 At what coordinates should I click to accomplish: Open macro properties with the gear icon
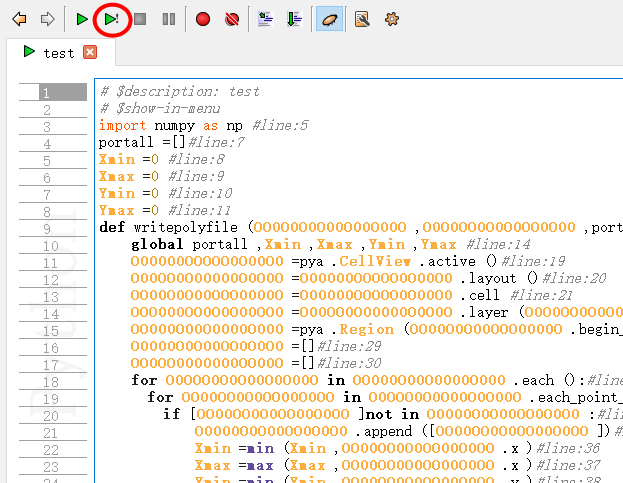click(x=392, y=19)
